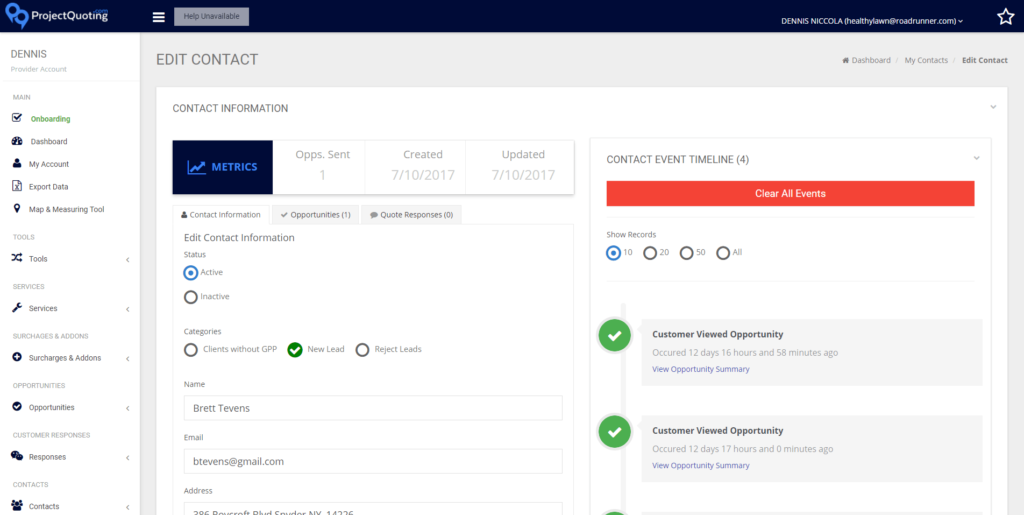Click the Opps. Sent metric value
The width and height of the screenshot is (1024, 515).
coord(323,175)
